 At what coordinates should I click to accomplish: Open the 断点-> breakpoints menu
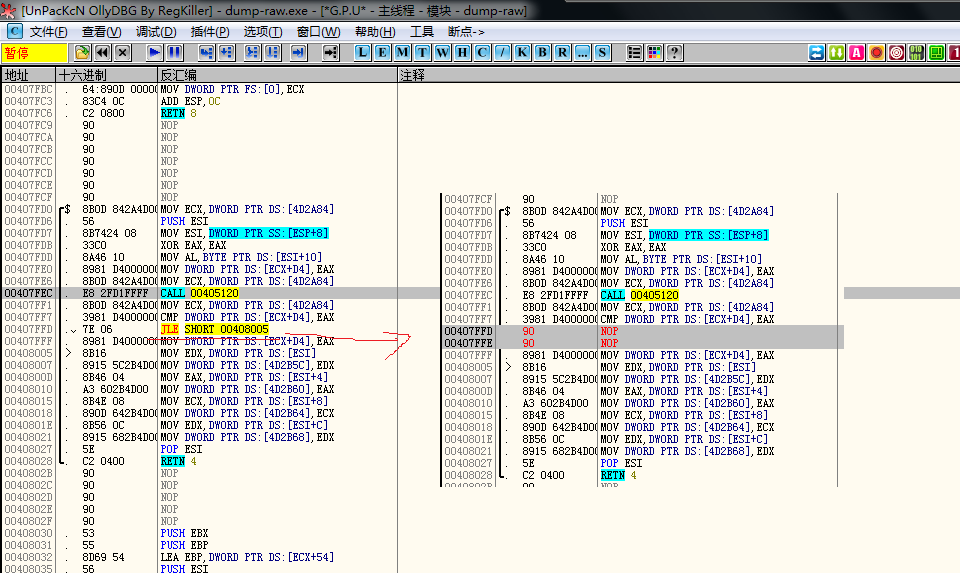466,32
